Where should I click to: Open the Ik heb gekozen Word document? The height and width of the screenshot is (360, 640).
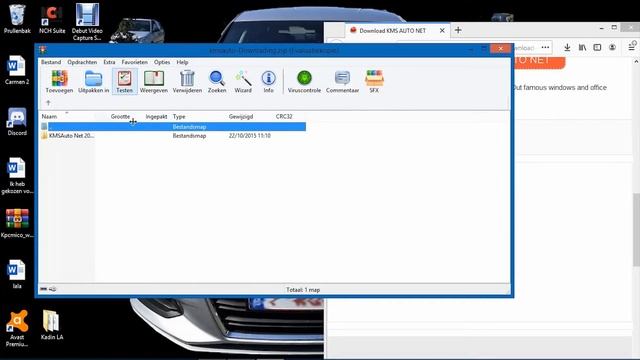(x=17, y=176)
